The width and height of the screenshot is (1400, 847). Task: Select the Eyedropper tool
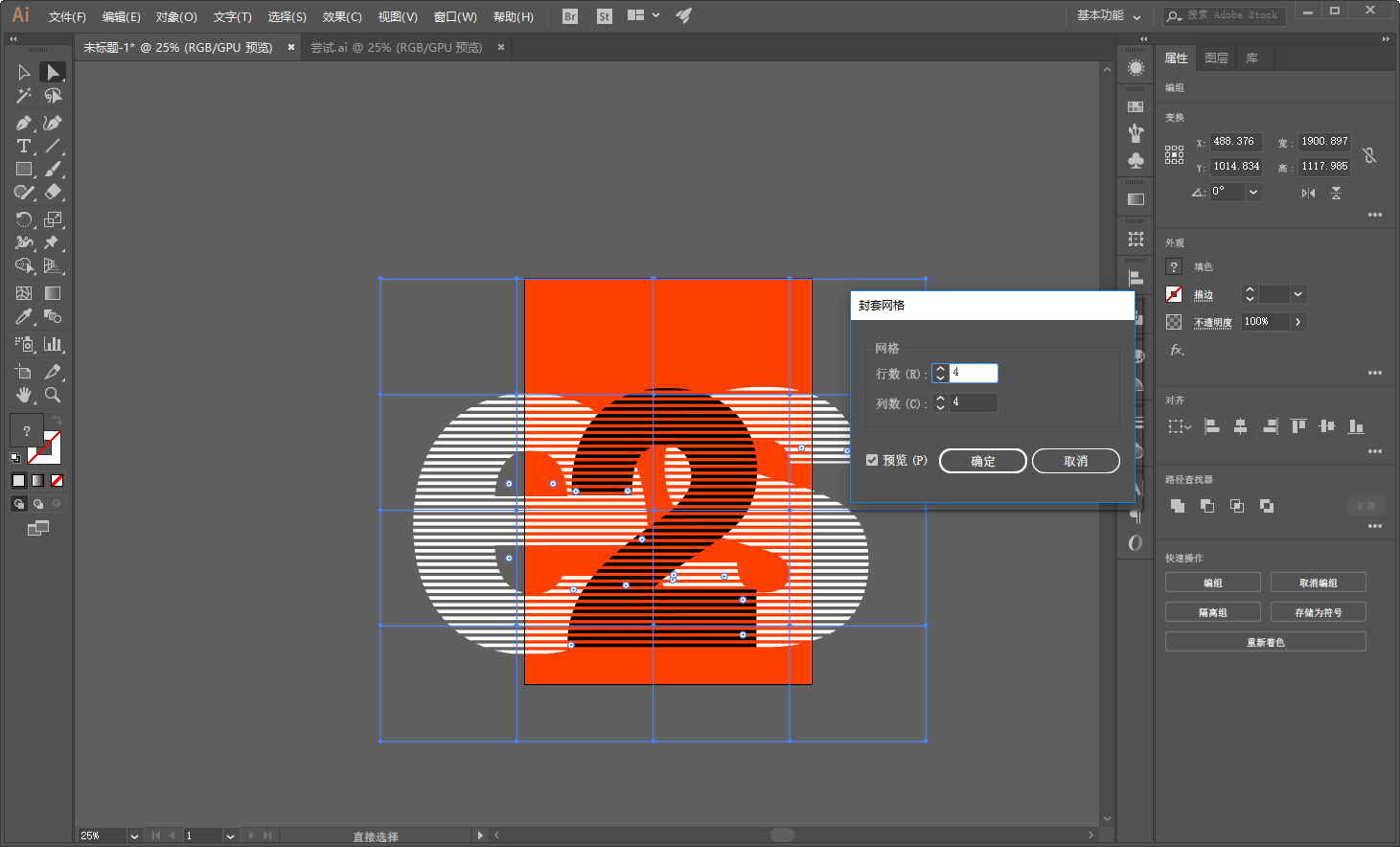(23, 316)
